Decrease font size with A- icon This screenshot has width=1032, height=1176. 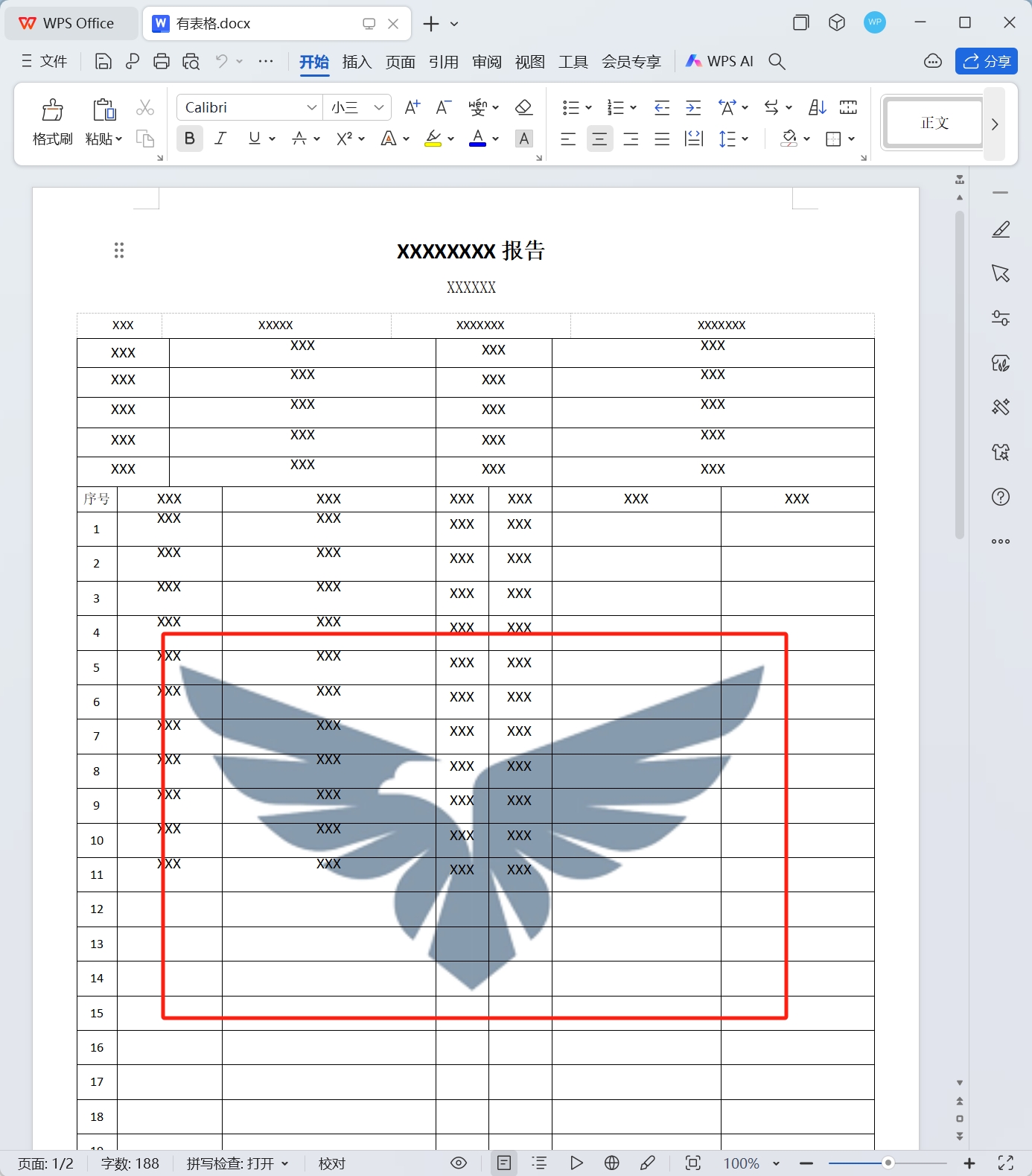(444, 107)
